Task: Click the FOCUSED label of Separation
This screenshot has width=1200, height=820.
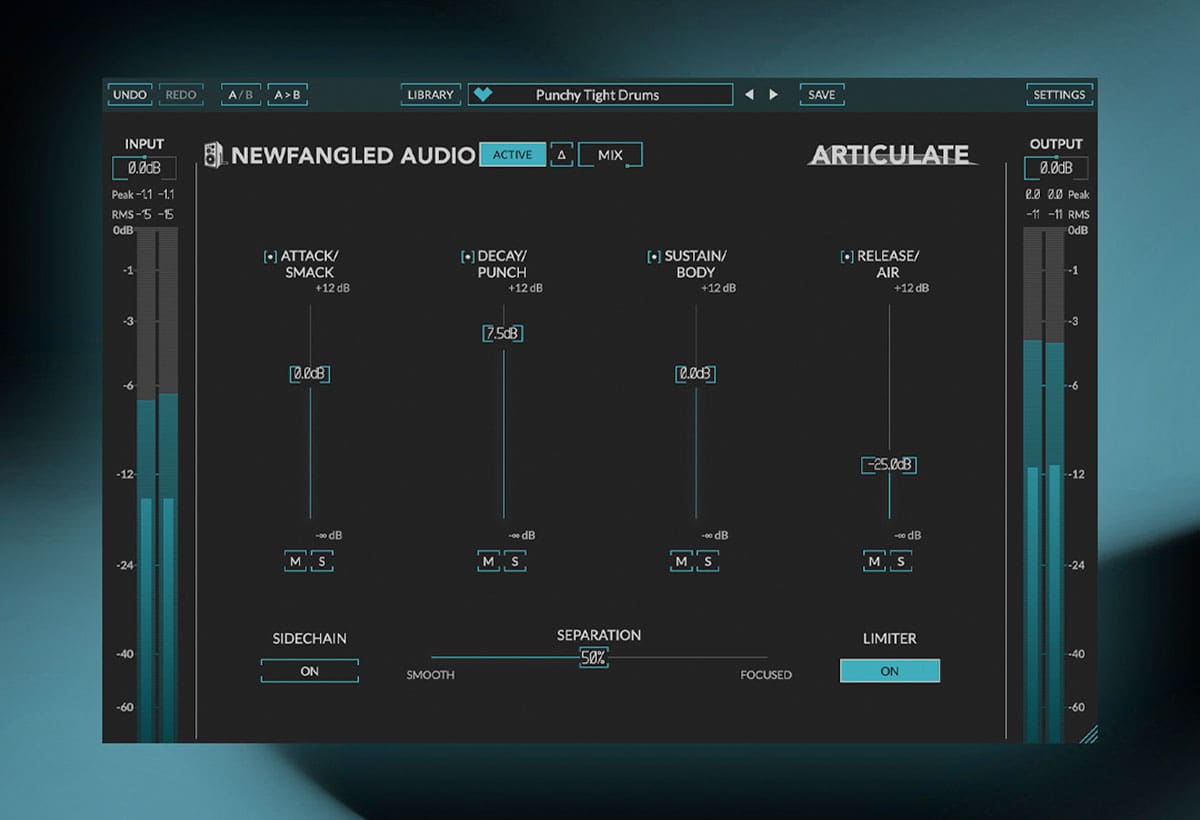Action: [766, 675]
